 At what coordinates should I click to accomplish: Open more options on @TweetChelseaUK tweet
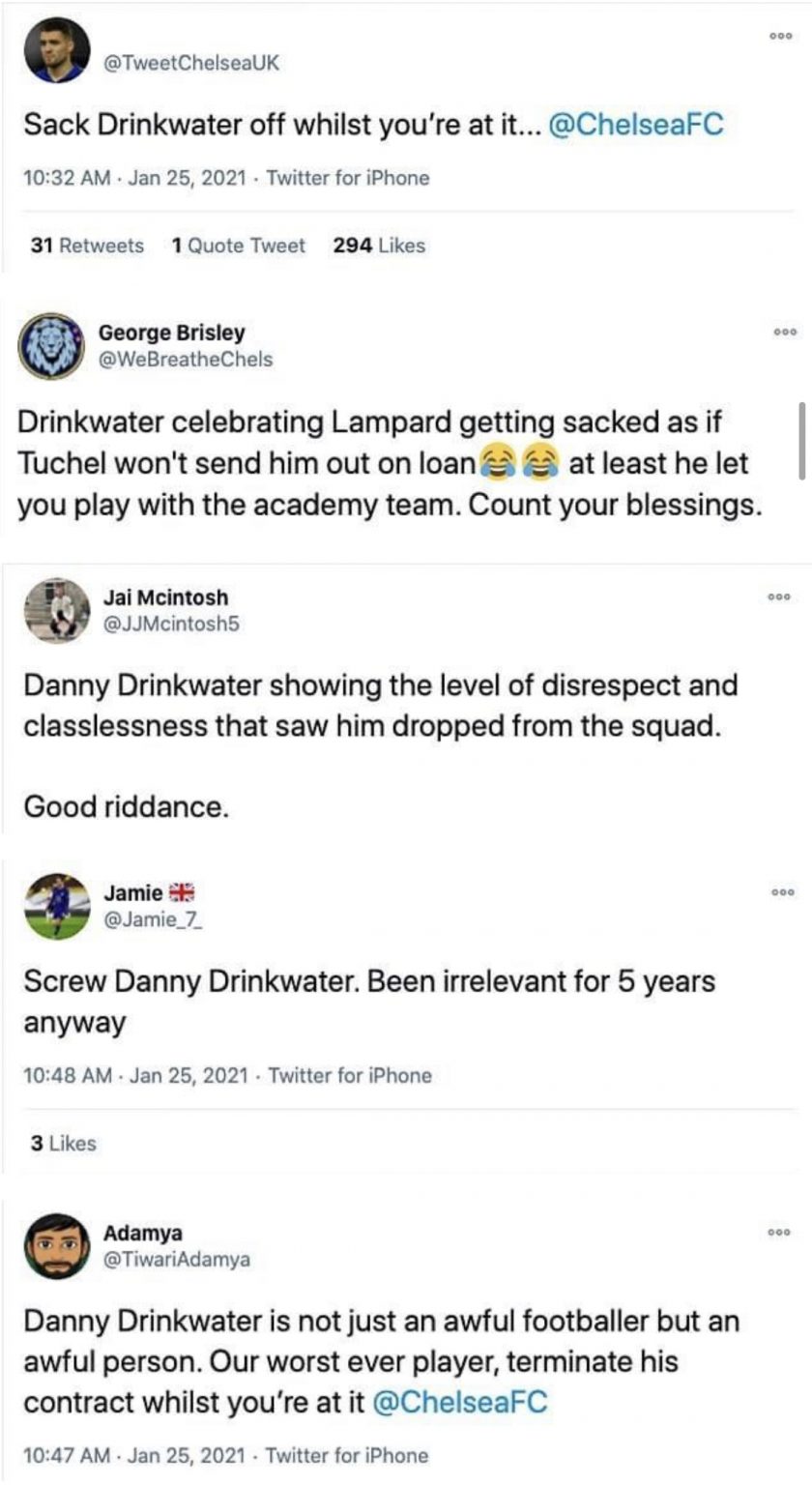click(x=780, y=37)
